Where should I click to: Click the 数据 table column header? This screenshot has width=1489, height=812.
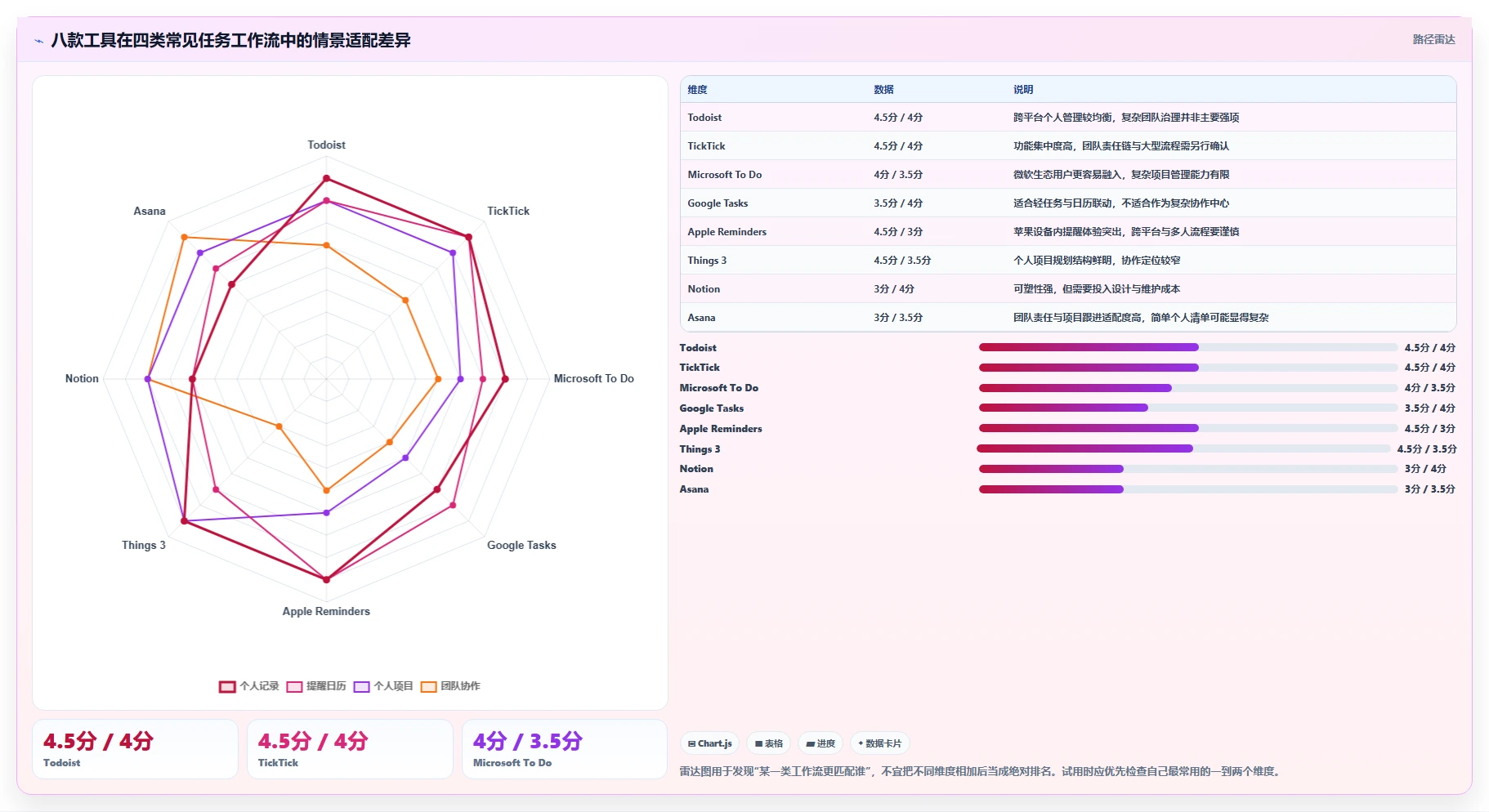click(883, 90)
